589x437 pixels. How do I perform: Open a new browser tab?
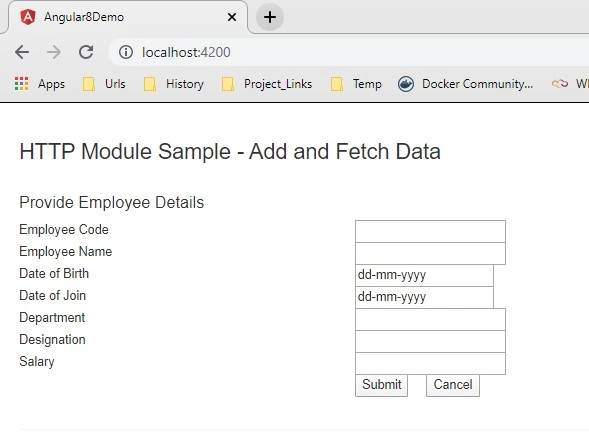pos(270,17)
